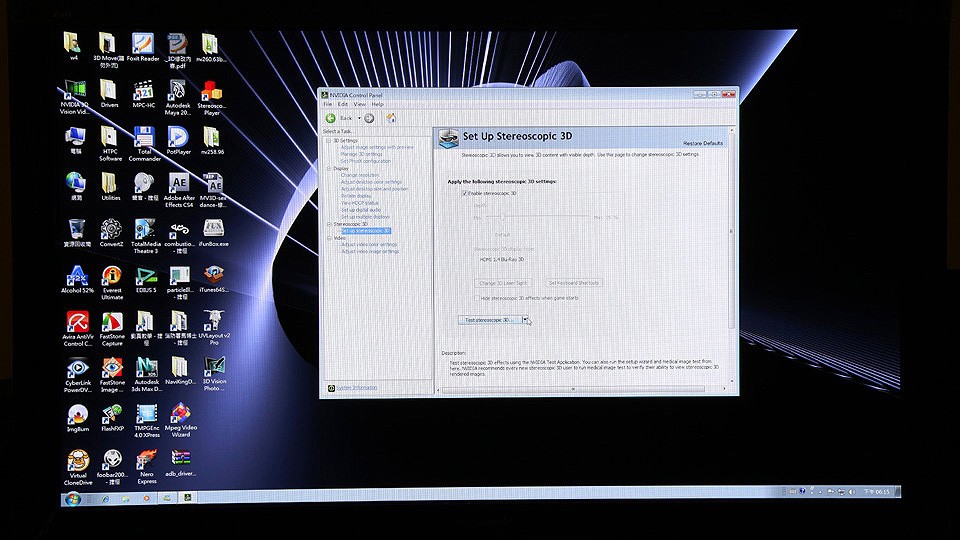Select Adjust video color settings task
The image size is (960, 540).
tap(369, 244)
